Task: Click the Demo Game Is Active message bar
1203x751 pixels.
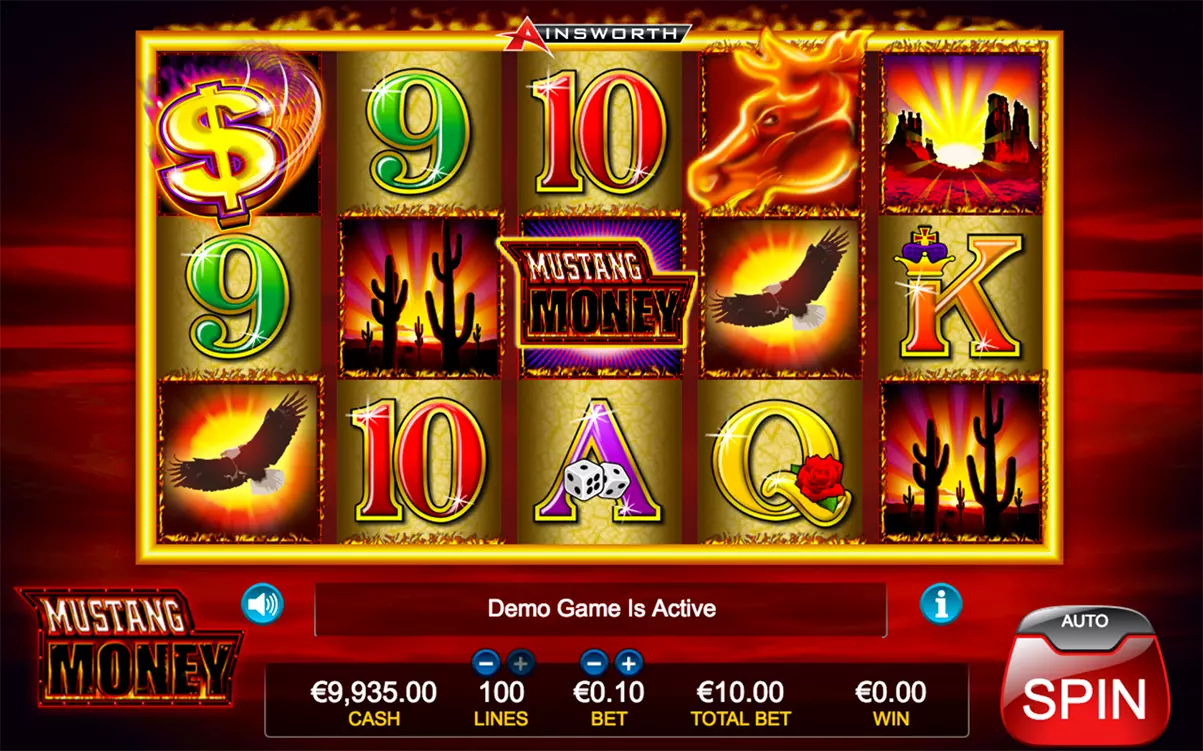Action: point(600,609)
